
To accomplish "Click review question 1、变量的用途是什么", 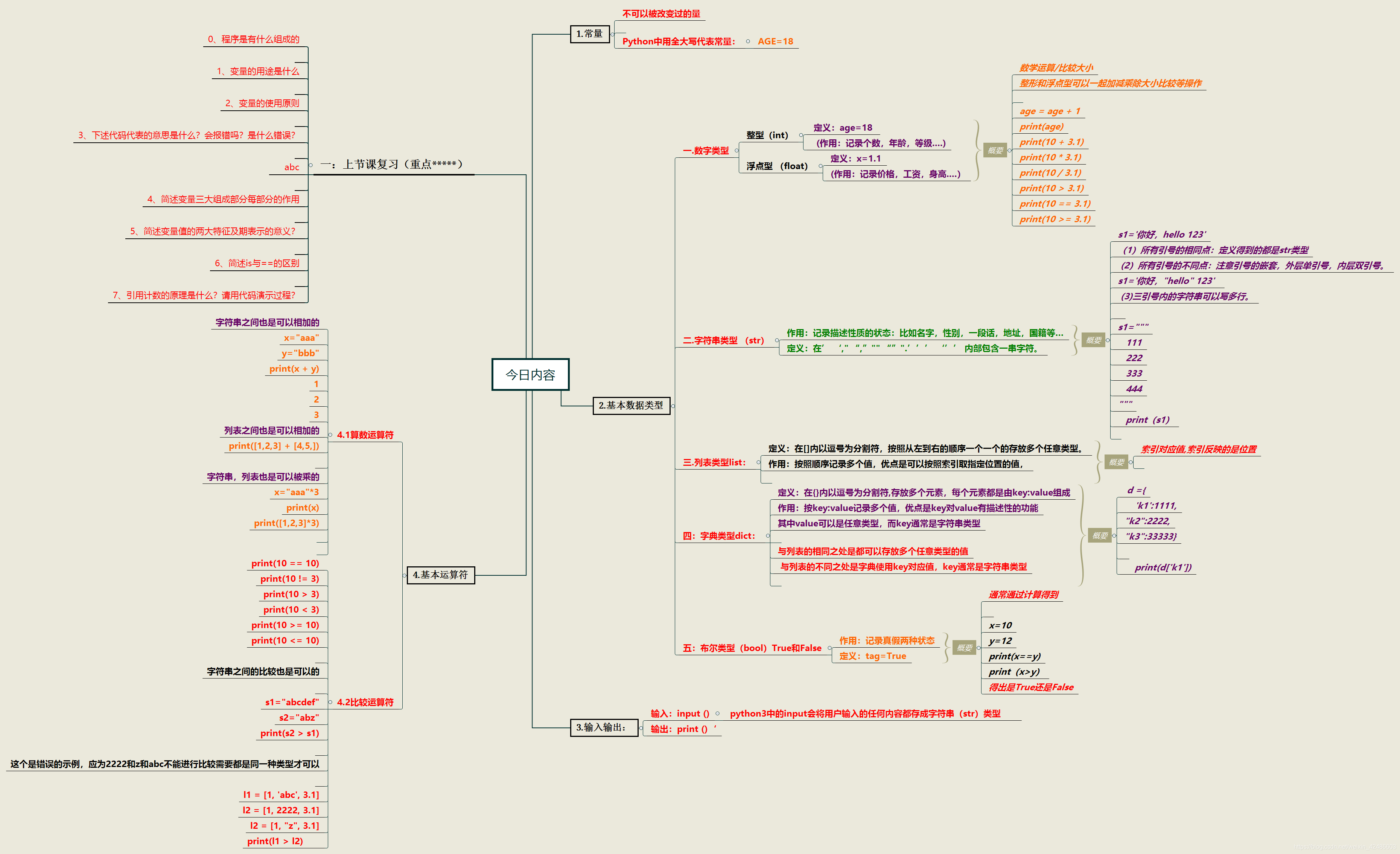I will click(257, 71).
